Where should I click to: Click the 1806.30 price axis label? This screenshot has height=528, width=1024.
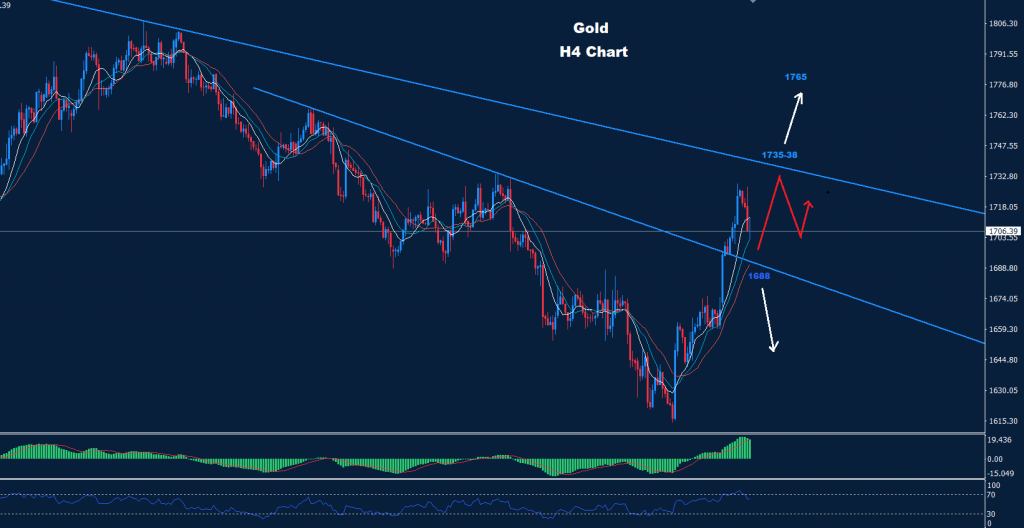click(1004, 24)
